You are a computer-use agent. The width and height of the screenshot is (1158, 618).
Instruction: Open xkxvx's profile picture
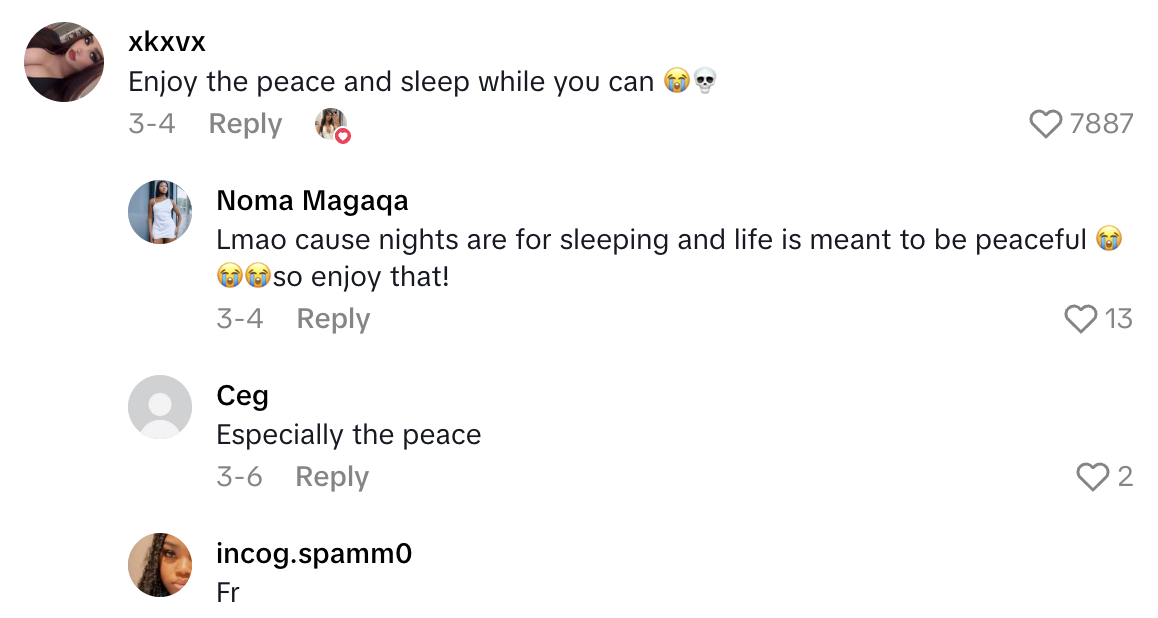click(65, 62)
